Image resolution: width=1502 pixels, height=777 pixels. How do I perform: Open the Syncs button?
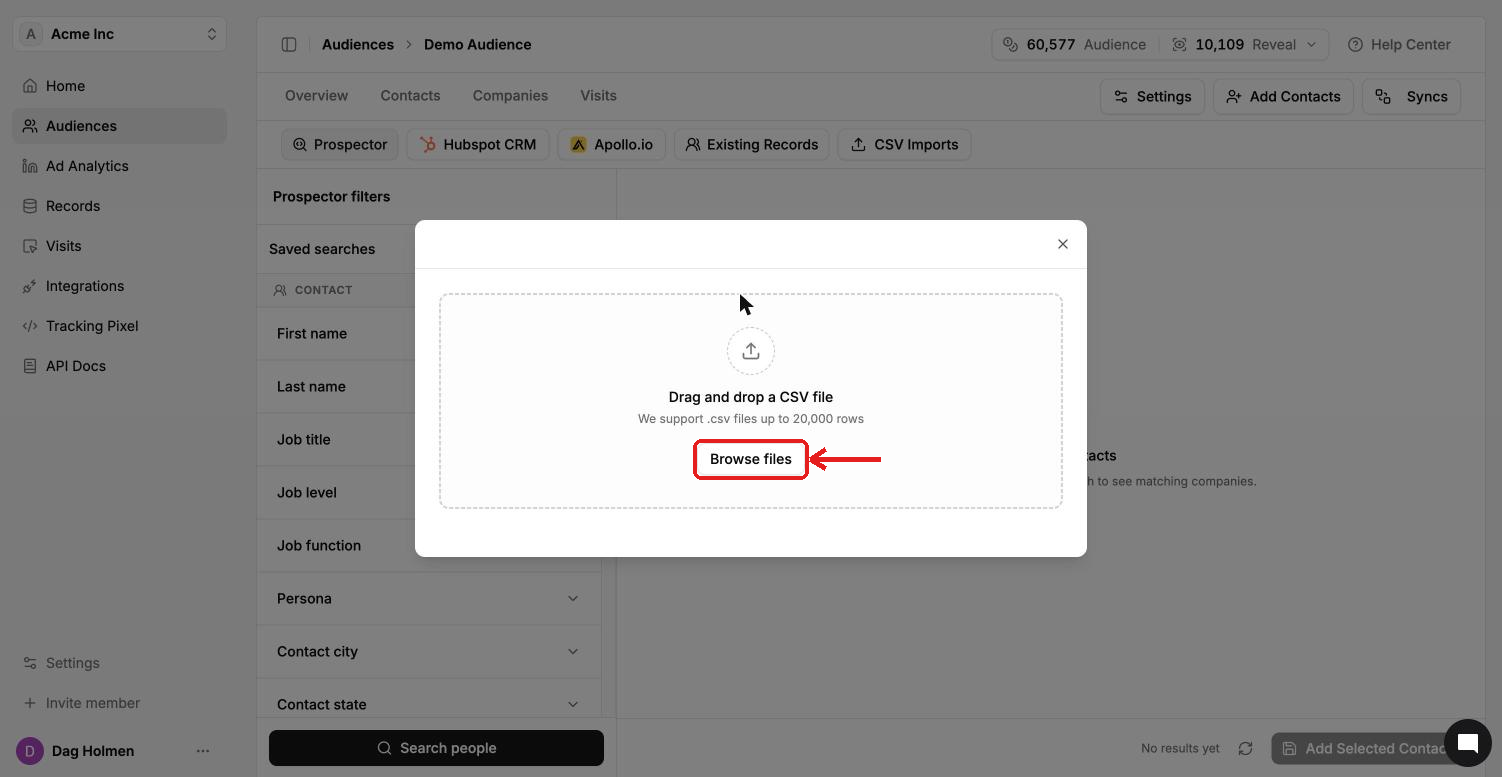click(x=1411, y=97)
